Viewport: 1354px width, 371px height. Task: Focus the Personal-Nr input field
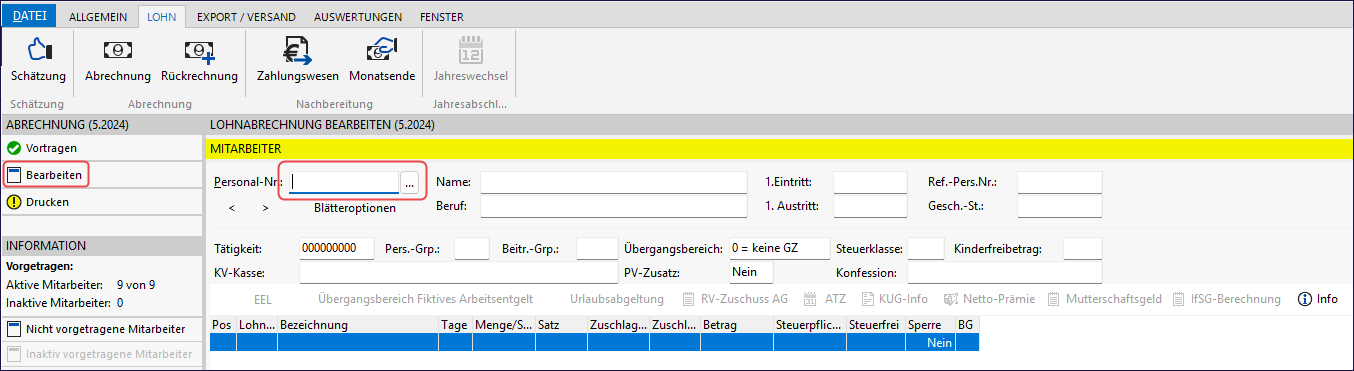click(344, 183)
